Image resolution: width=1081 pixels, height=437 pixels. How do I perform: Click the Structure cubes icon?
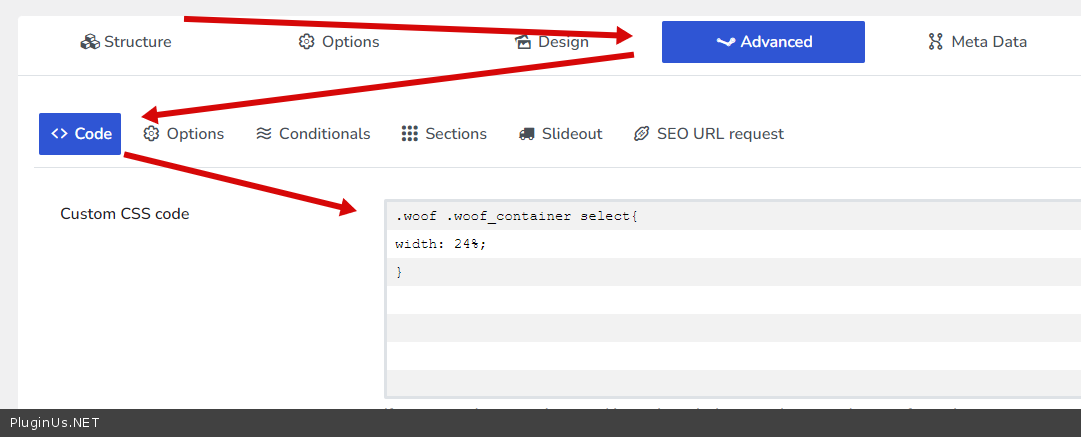point(90,42)
